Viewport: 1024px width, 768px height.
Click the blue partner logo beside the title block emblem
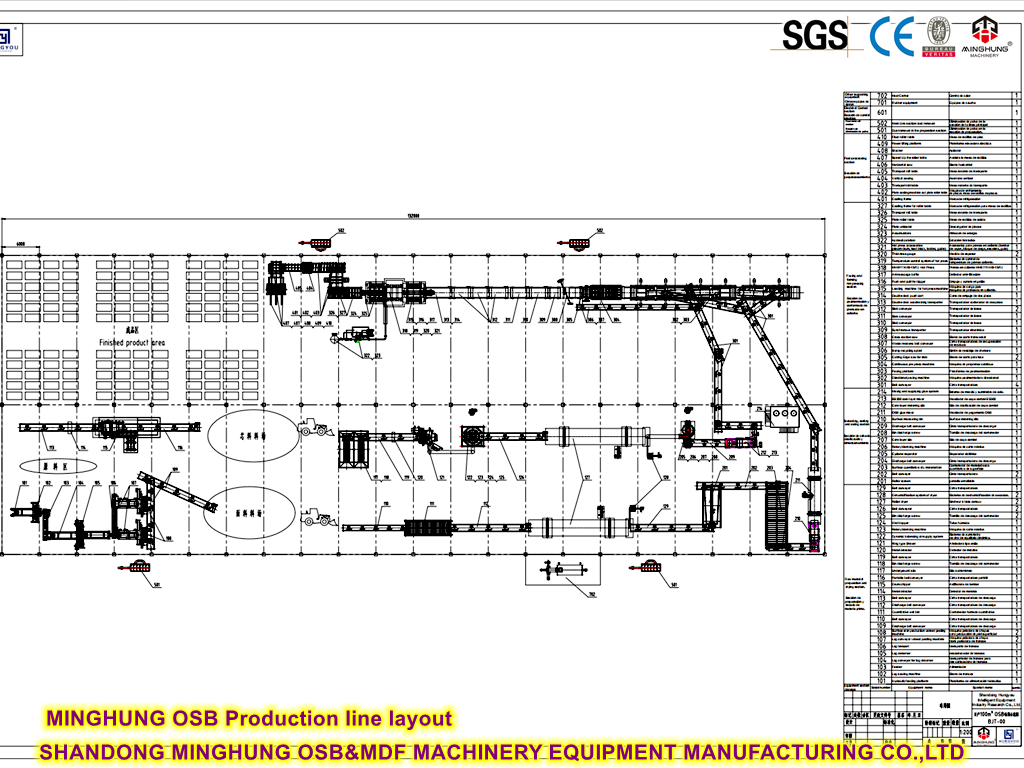(x=1009, y=733)
